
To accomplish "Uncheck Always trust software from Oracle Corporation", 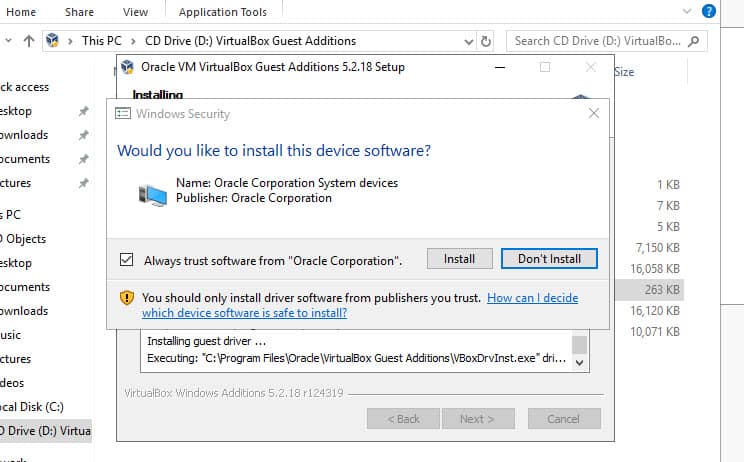I will point(127,259).
